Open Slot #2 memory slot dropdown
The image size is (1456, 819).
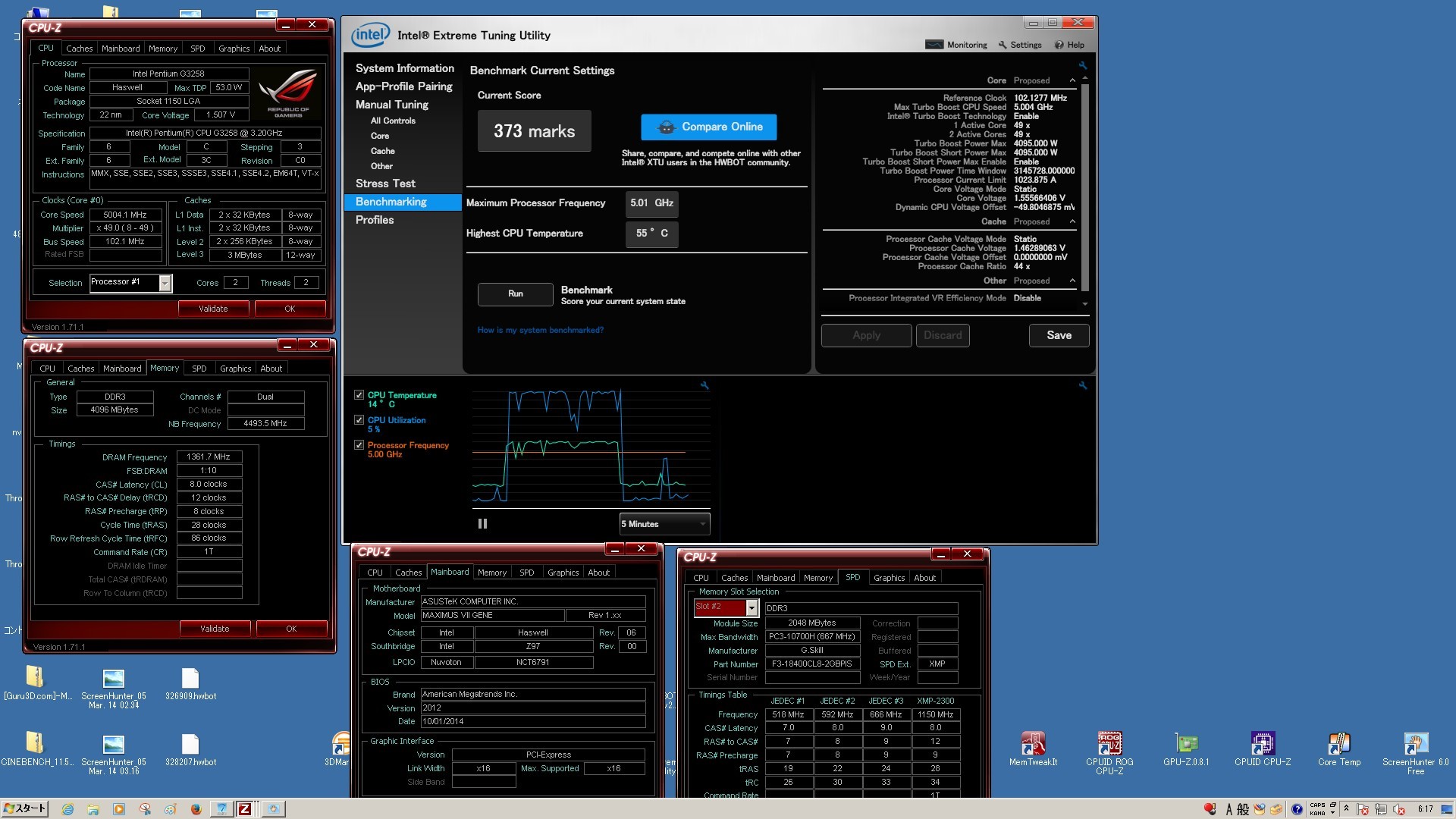[752, 608]
